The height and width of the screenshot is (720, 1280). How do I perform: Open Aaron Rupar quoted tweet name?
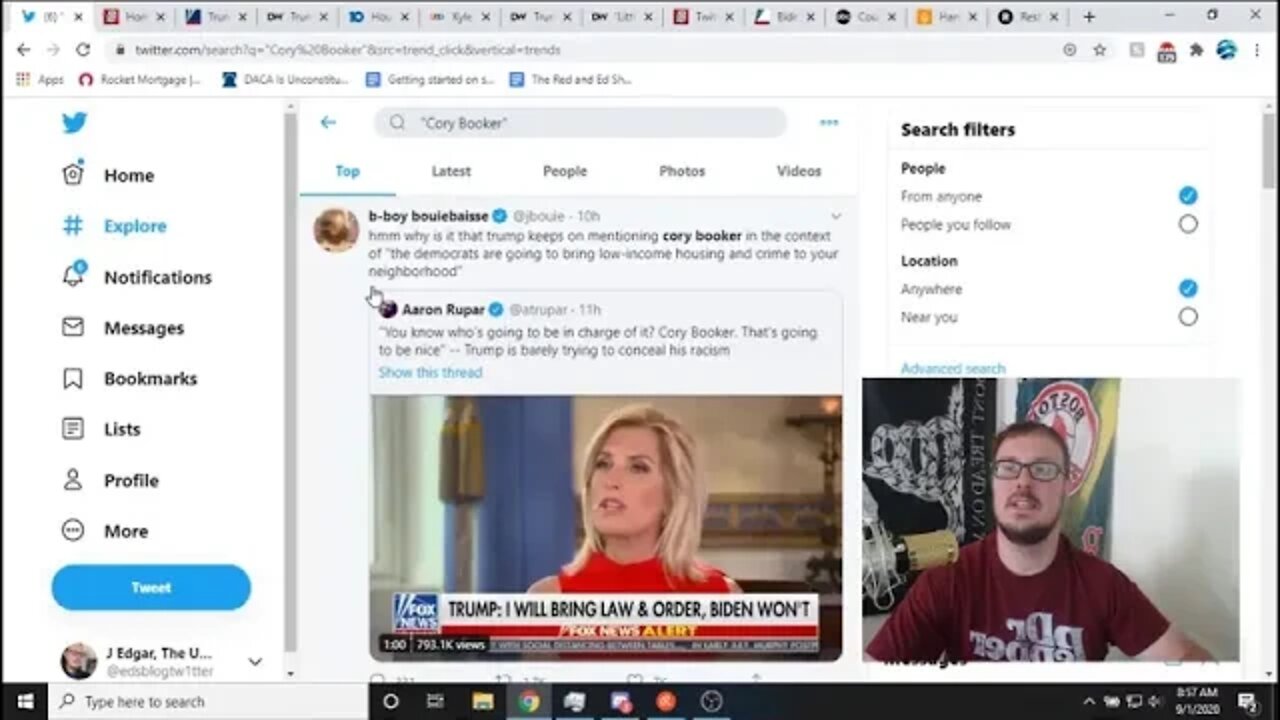pyautogui.click(x=443, y=310)
